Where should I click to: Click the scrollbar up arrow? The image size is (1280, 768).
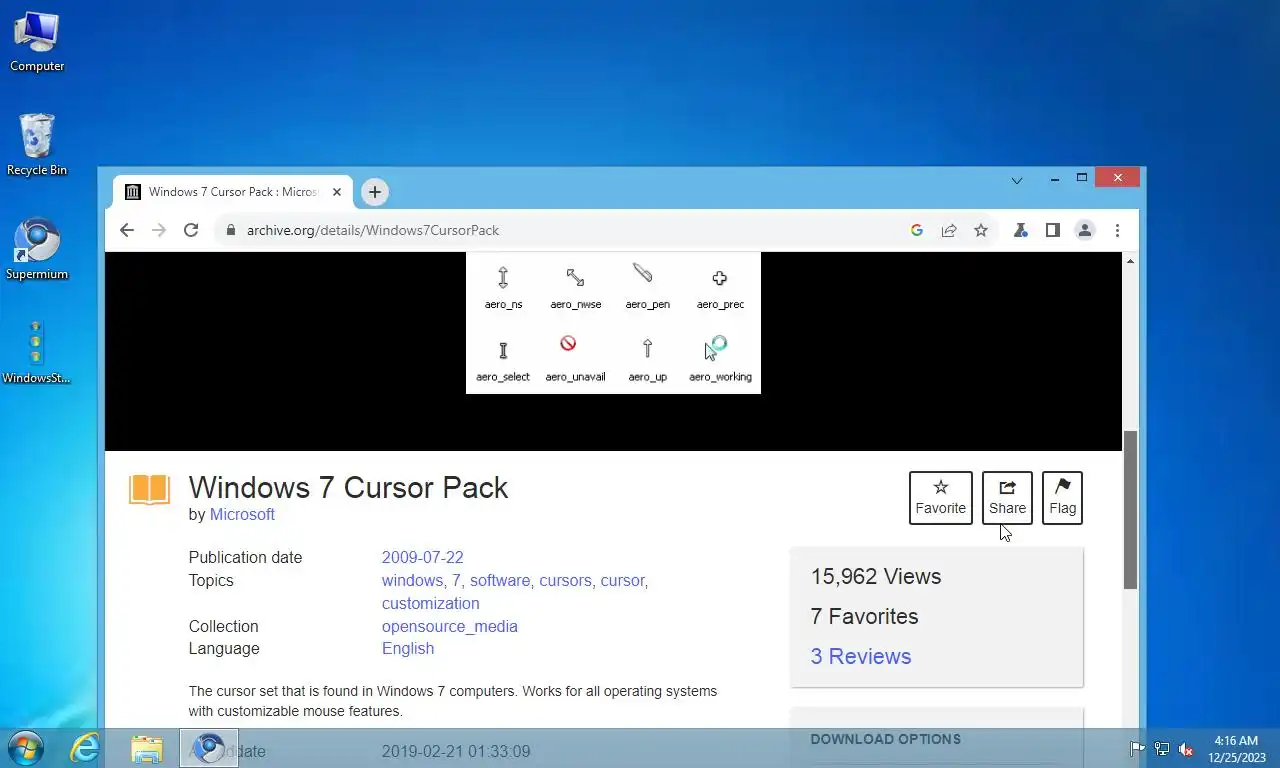1130,261
